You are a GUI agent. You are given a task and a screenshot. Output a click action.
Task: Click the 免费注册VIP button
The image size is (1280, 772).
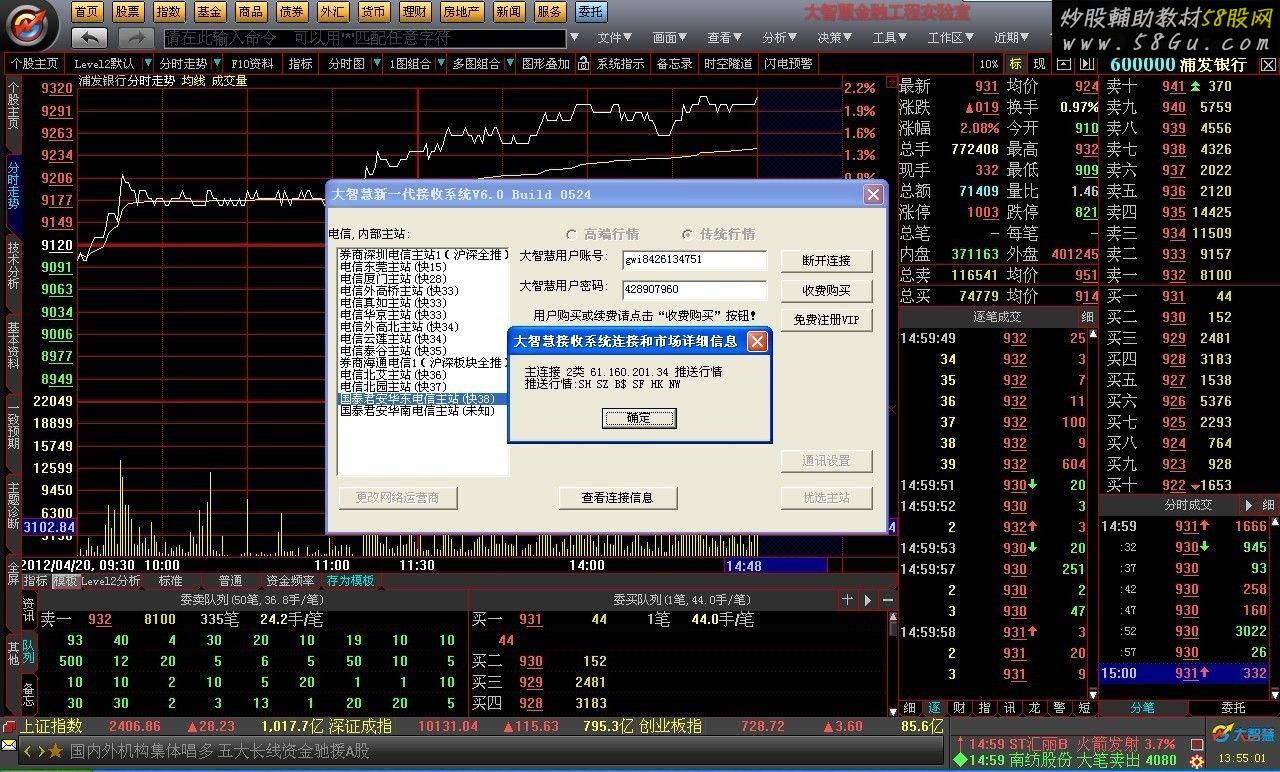click(x=826, y=320)
